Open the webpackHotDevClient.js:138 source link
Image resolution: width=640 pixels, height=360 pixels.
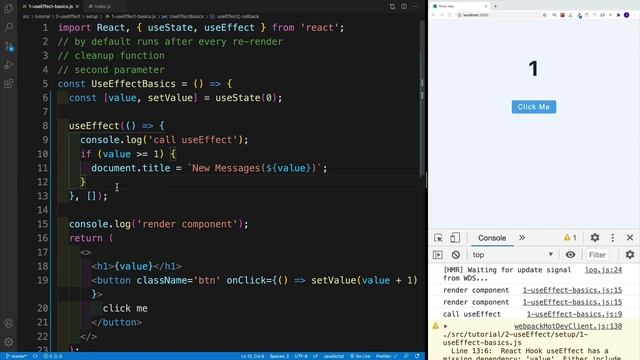click(x=568, y=326)
